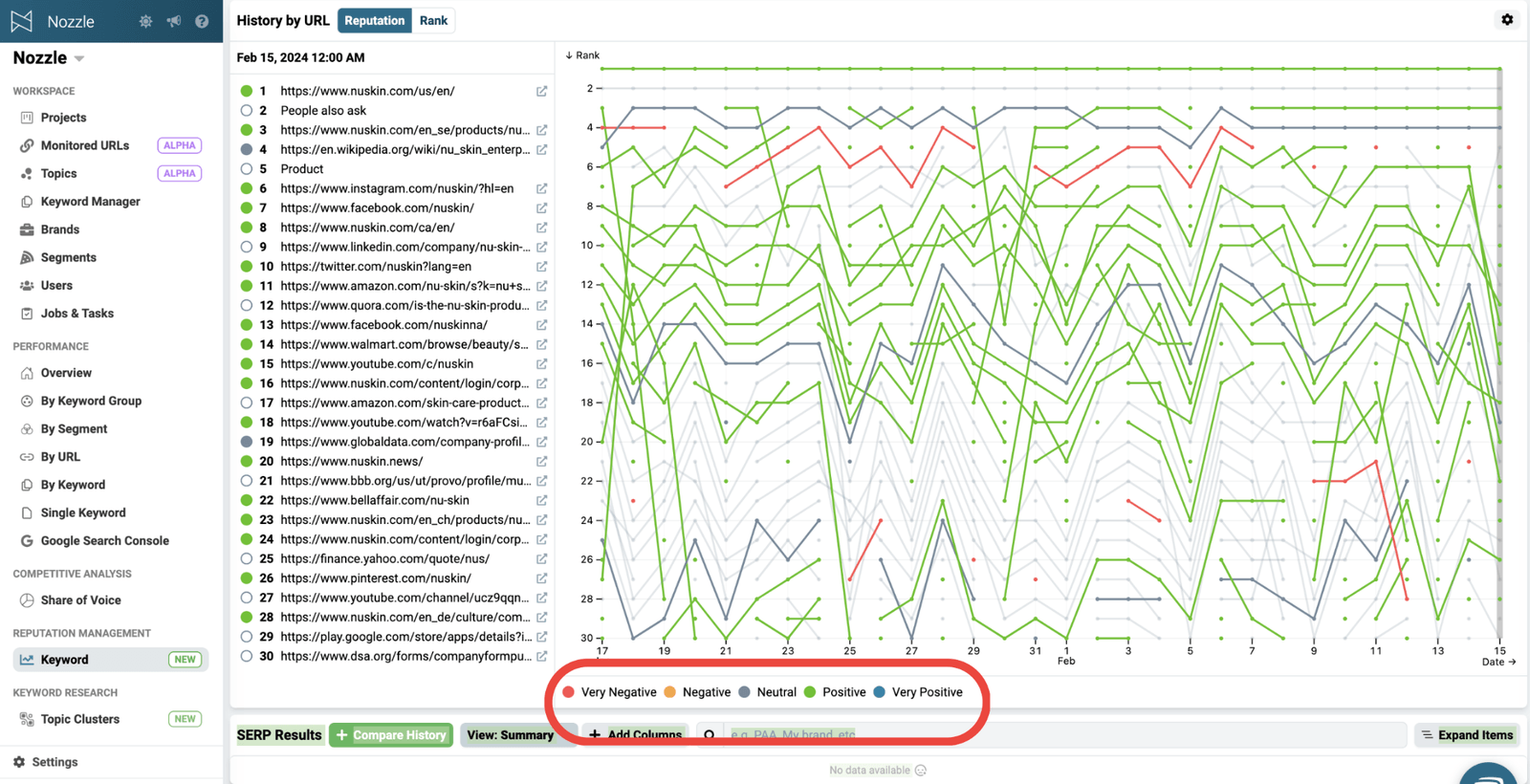Open external link icon for globaldata.com row
1530x784 pixels.
[541, 442]
